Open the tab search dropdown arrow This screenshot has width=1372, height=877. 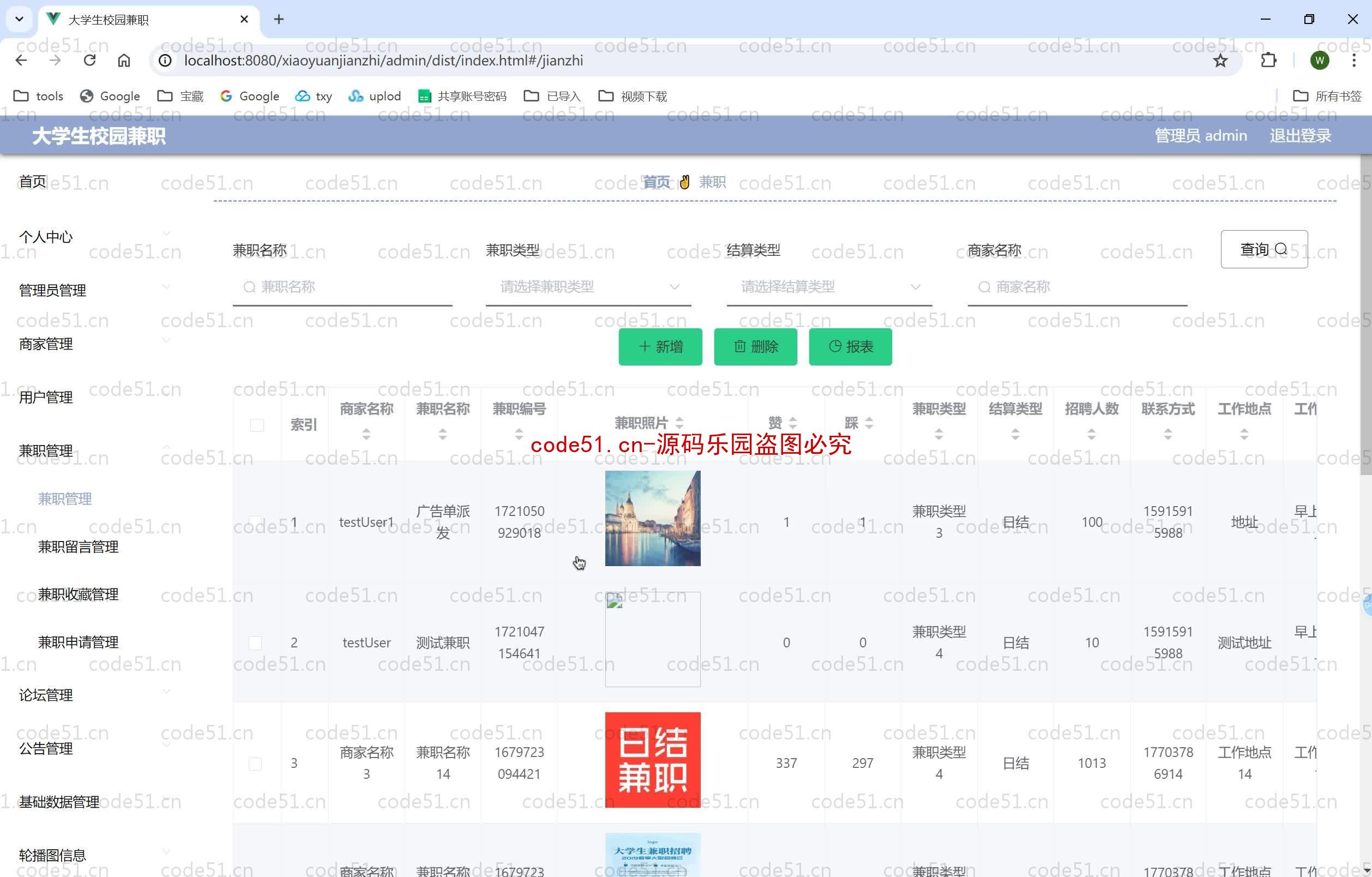(20, 20)
